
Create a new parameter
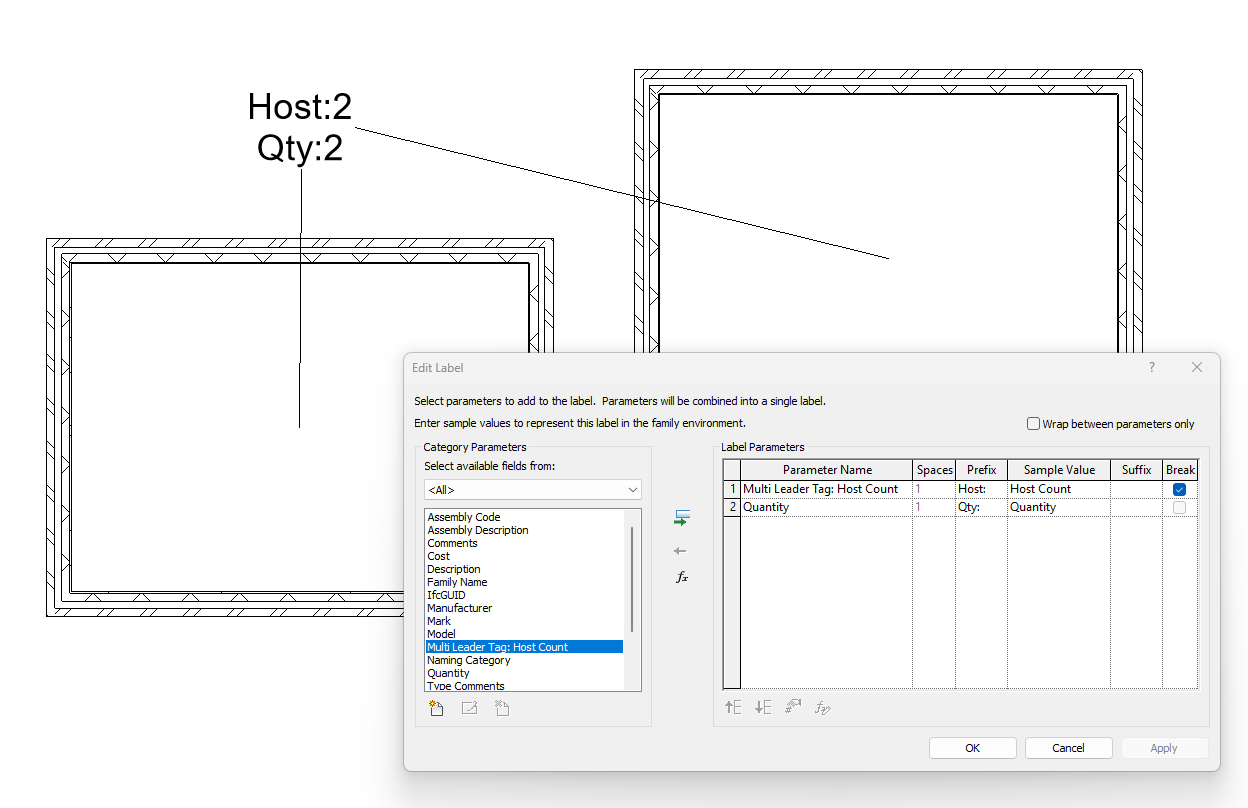(x=436, y=708)
